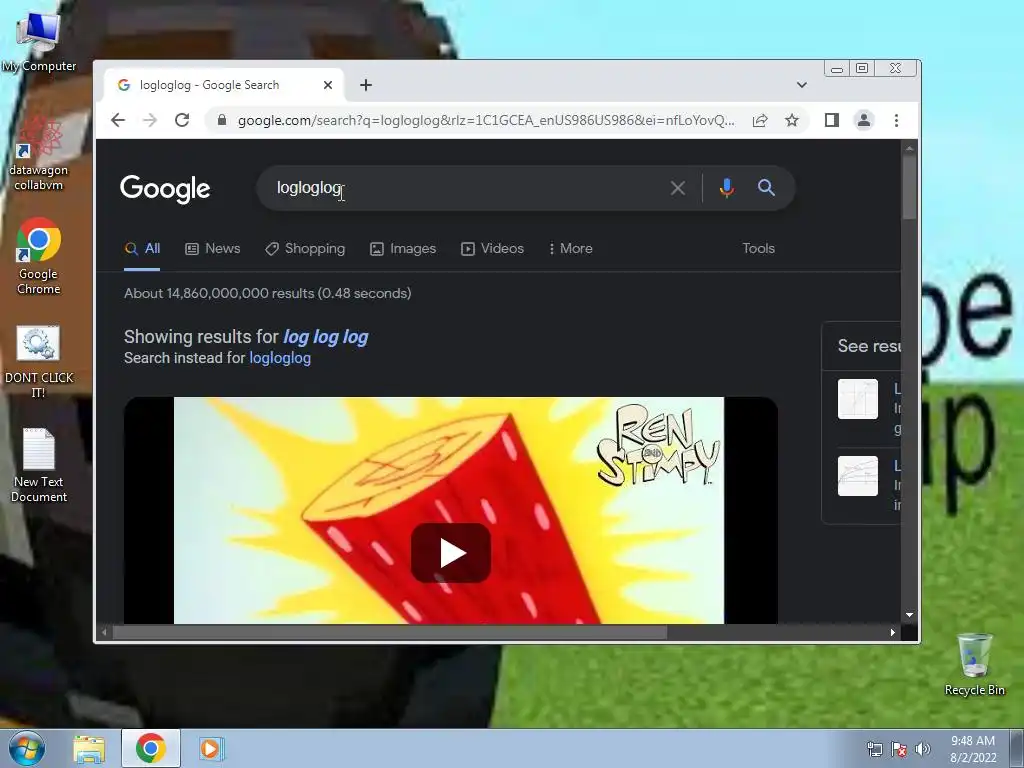The height and width of the screenshot is (768, 1024).
Task: Open Windows Media Player from the taskbar
Action: coord(210,749)
